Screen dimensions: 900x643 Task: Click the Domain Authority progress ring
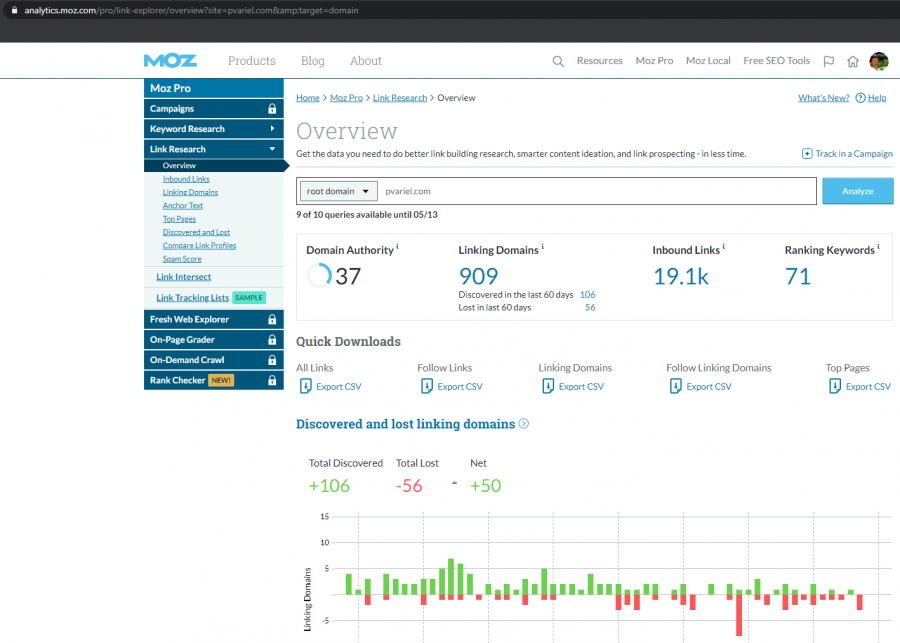319,276
